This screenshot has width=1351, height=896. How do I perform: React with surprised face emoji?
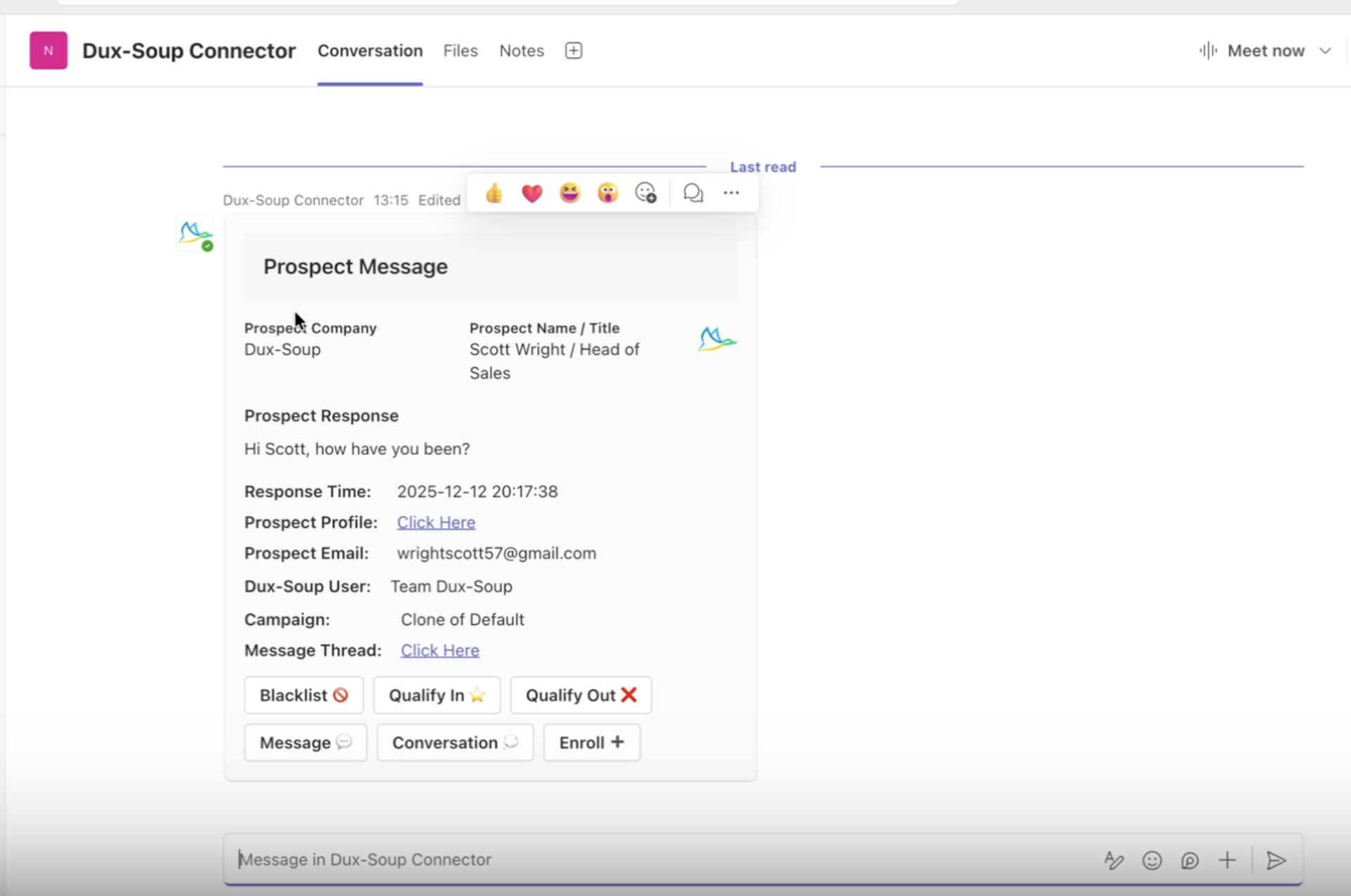click(x=608, y=192)
